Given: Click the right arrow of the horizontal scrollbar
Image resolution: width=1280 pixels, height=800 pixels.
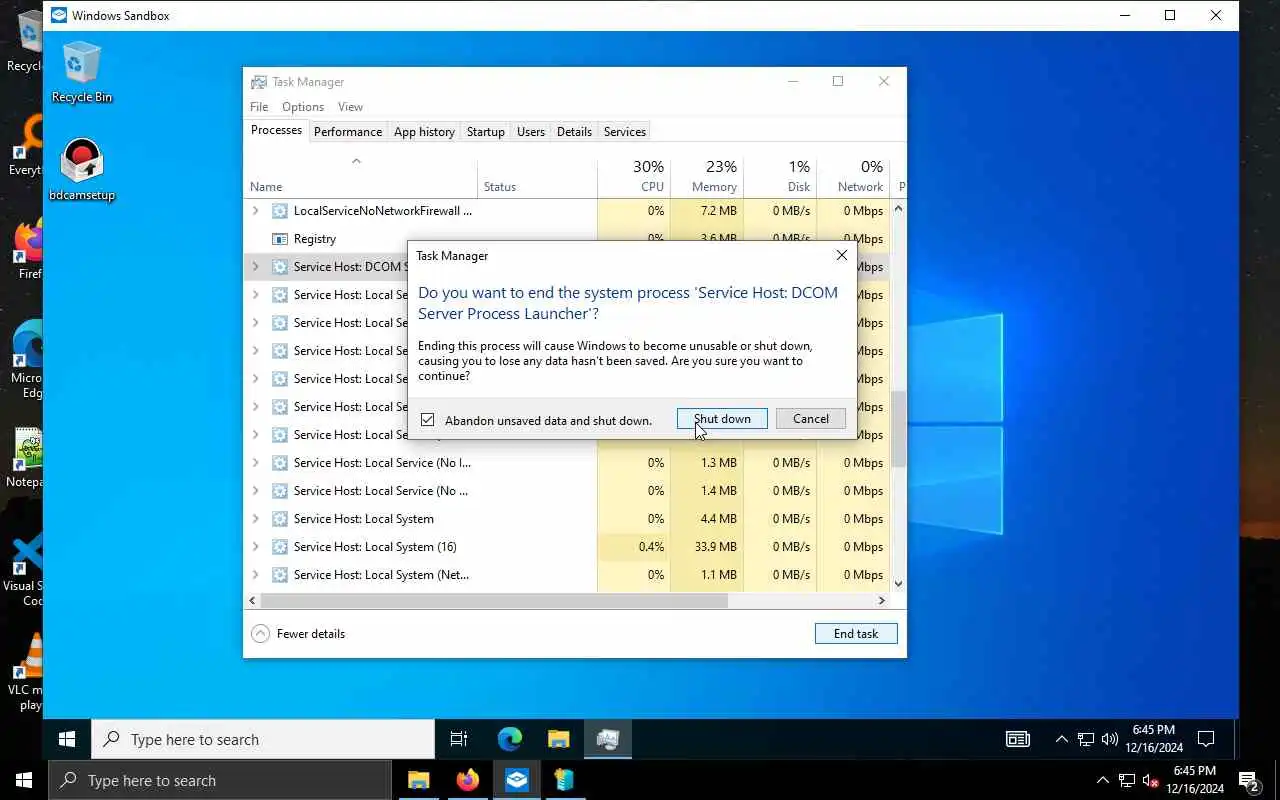Looking at the screenshot, I should pyautogui.click(x=882, y=600).
